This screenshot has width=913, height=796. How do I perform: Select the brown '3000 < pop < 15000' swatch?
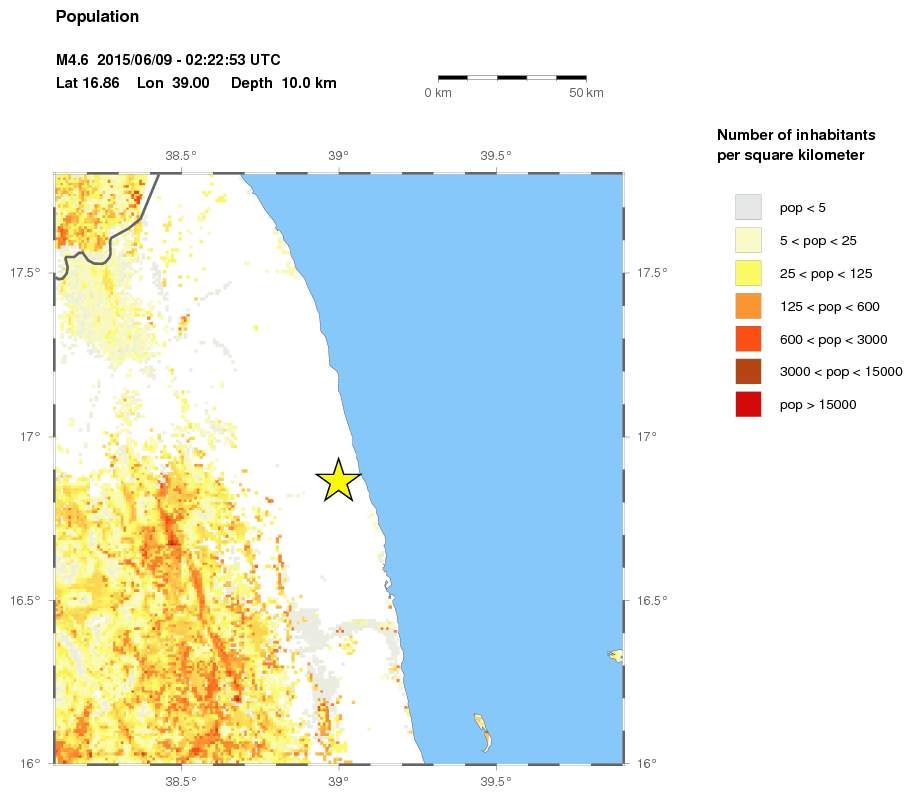tap(748, 372)
